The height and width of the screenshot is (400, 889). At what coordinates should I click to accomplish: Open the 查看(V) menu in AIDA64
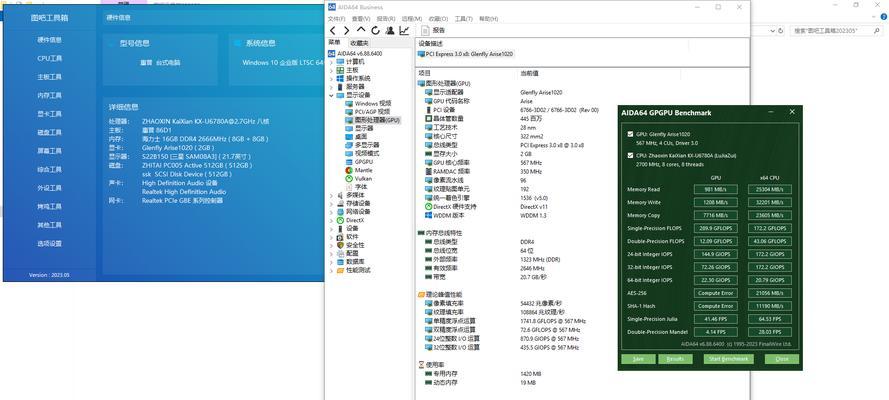[361, 19]
